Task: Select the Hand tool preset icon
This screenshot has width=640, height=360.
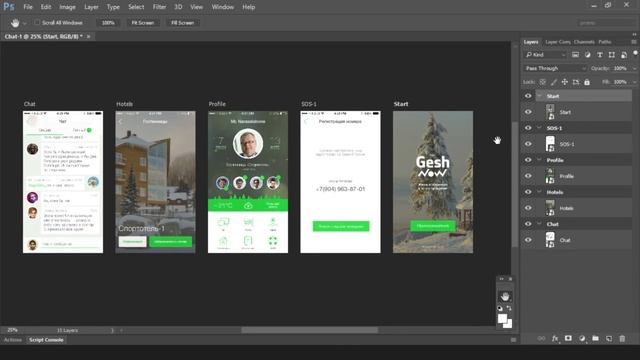Action: tap(15, 23)
